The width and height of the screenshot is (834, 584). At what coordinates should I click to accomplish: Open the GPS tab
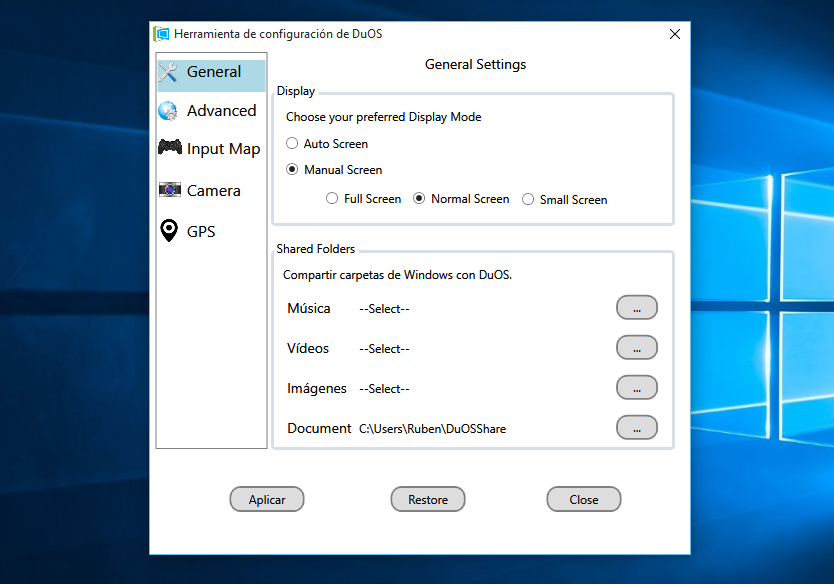click(211, 231)
